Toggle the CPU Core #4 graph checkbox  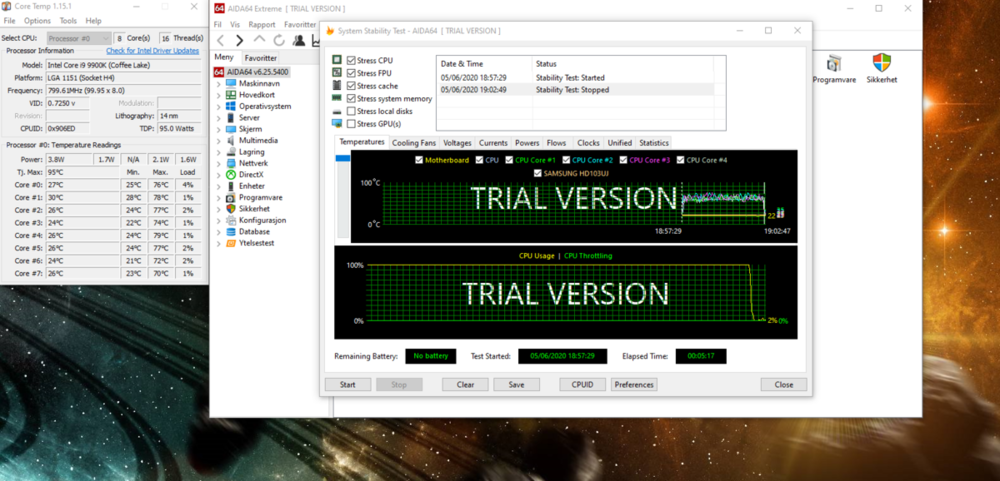click(x=680, y=160)
